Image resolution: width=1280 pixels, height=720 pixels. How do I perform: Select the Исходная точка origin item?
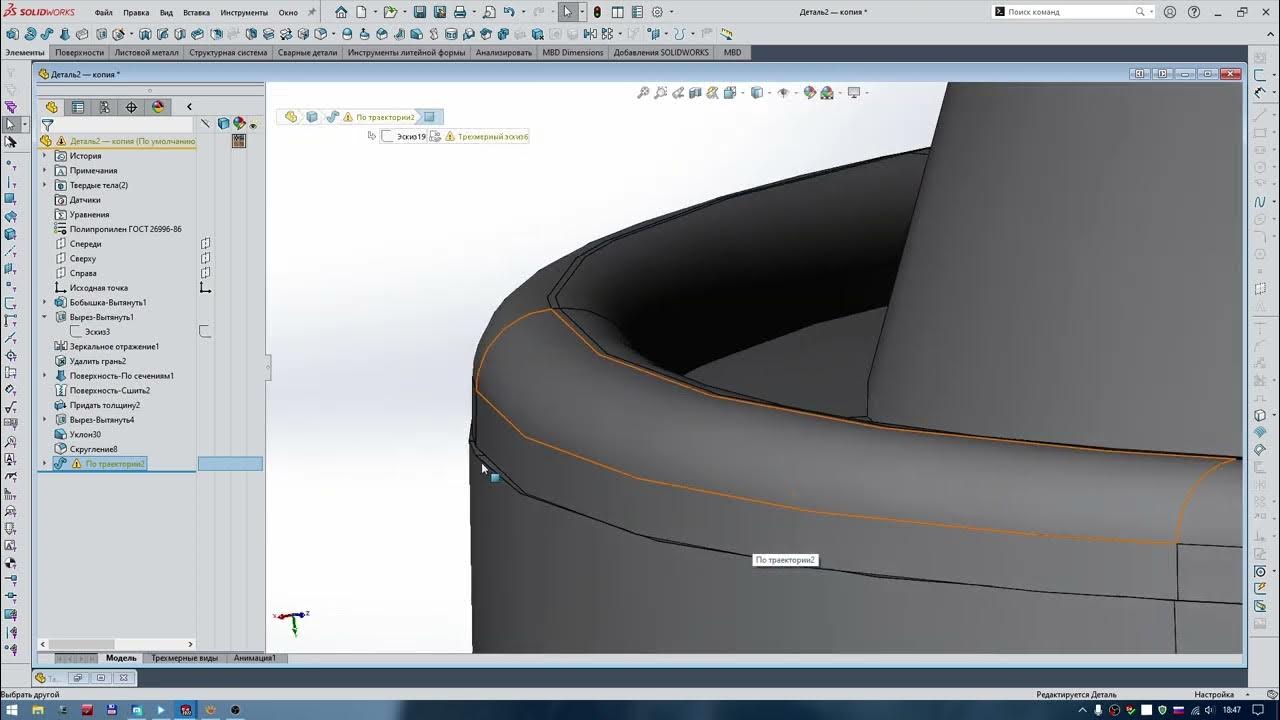point(98,288)
